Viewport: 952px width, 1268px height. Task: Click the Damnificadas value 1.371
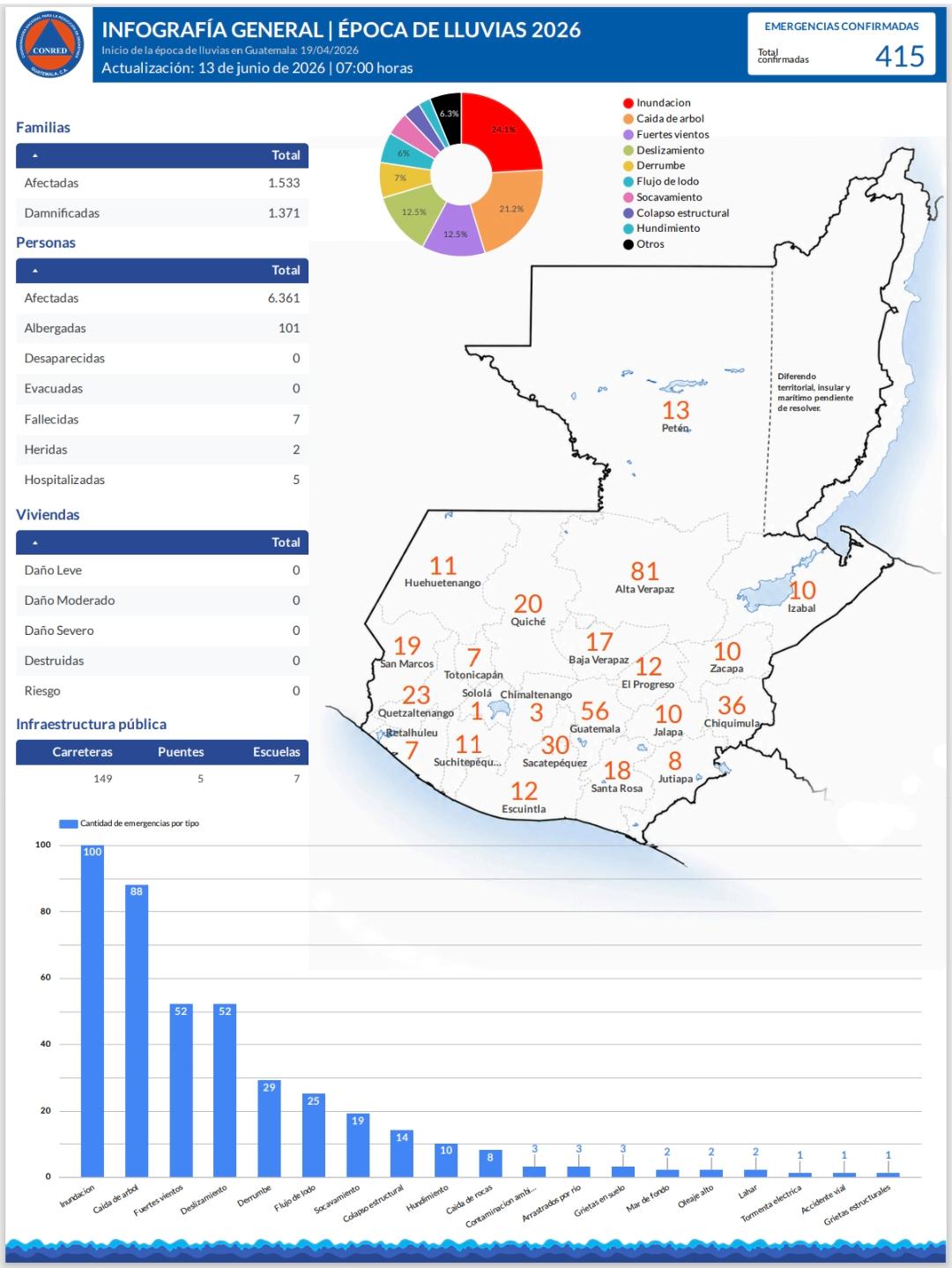click(284, 213)
